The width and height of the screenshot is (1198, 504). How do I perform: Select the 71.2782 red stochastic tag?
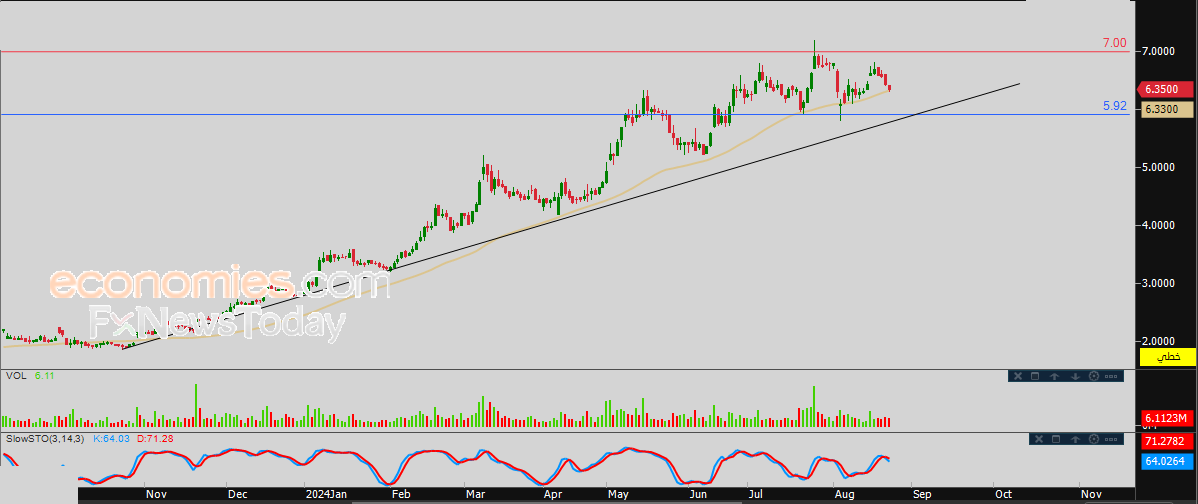(1168, 441)
